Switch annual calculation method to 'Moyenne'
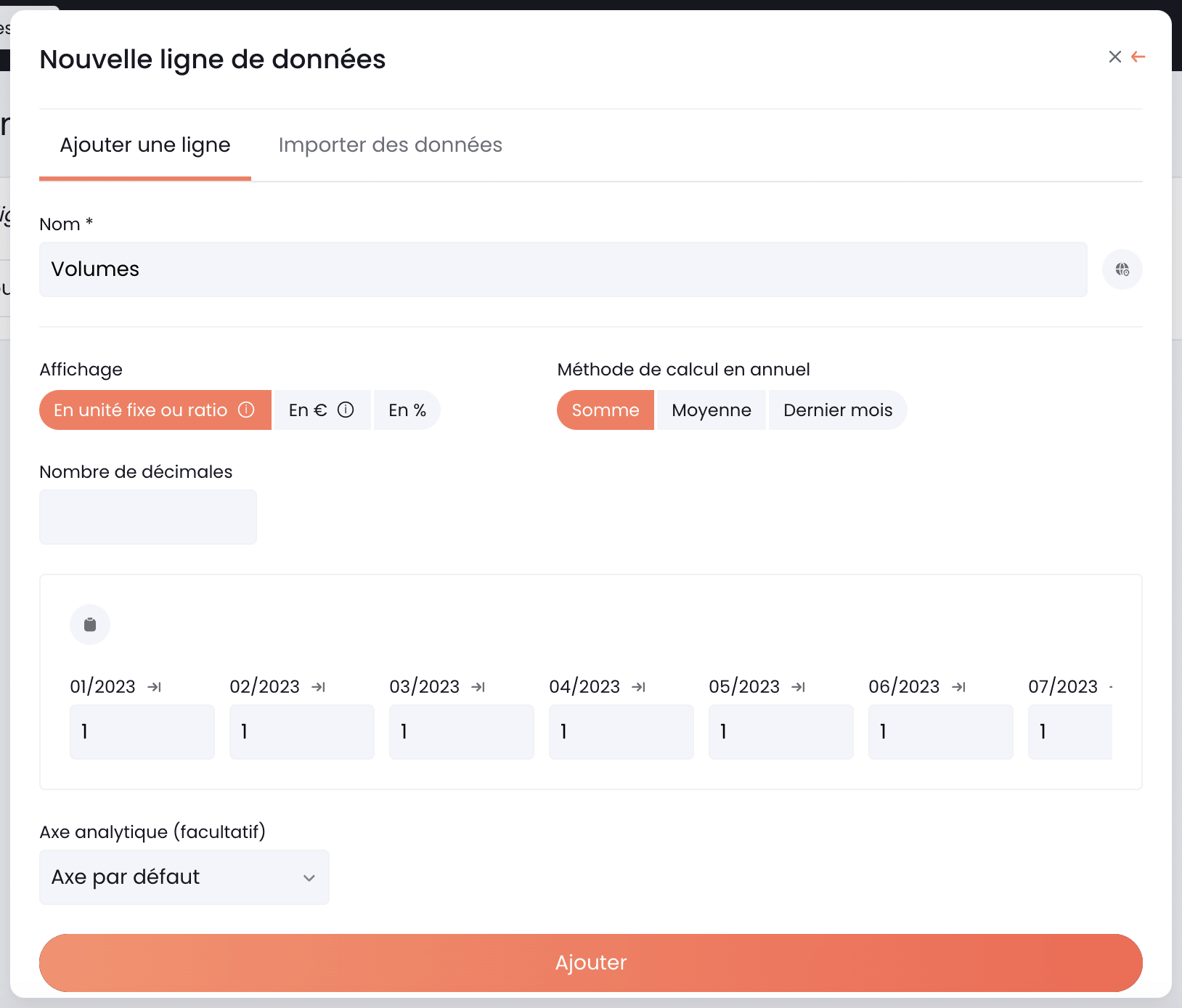This screenshot has width=1182, height=1008. pos(712,410)
